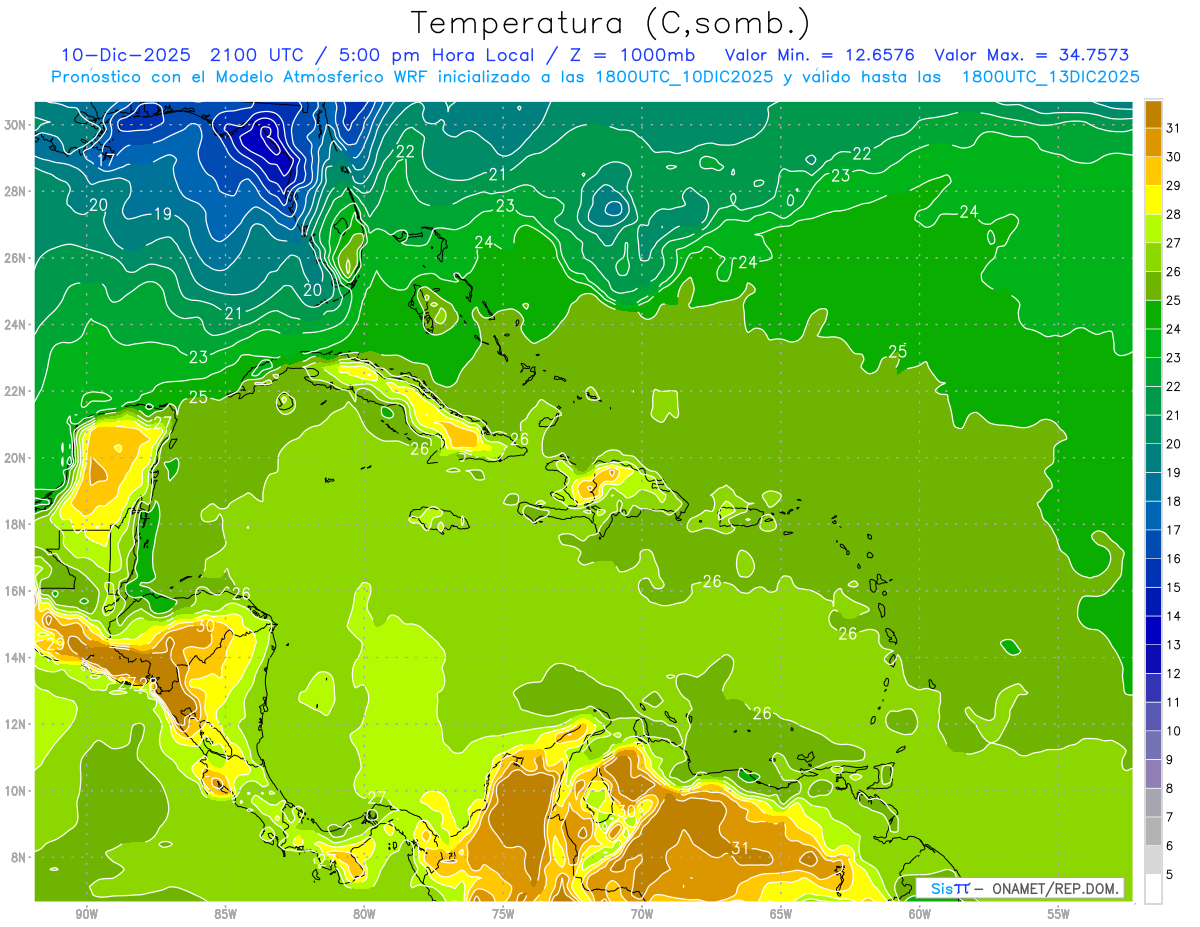Viewport: 1200px width, 927px height.
Task: Click the color bar tick label 20
Action: click(x=1174, y=444)
